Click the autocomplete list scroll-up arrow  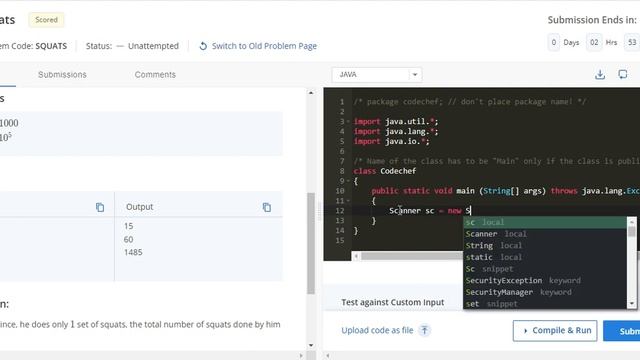coord(632,222)
